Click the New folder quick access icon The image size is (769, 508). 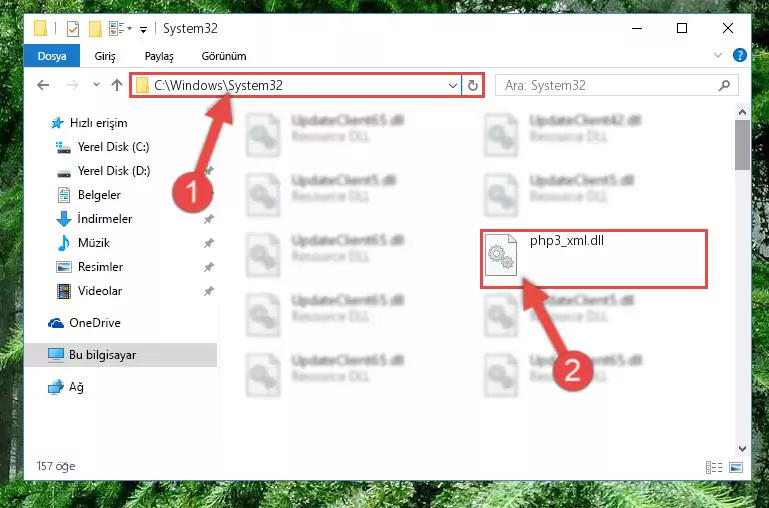click(x=95, y=29)
